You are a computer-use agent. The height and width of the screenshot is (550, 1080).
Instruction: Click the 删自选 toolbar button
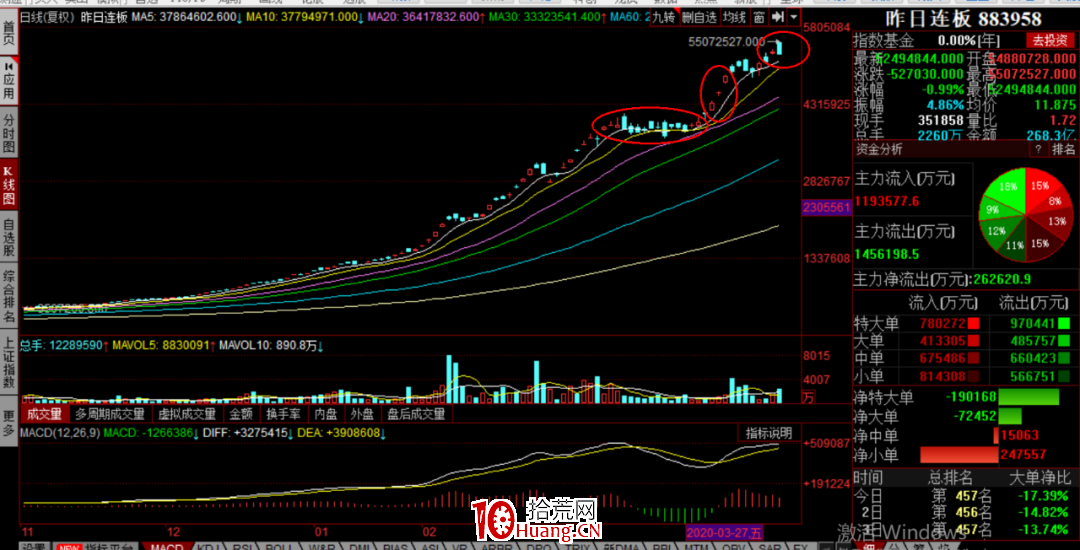[699, 17]
